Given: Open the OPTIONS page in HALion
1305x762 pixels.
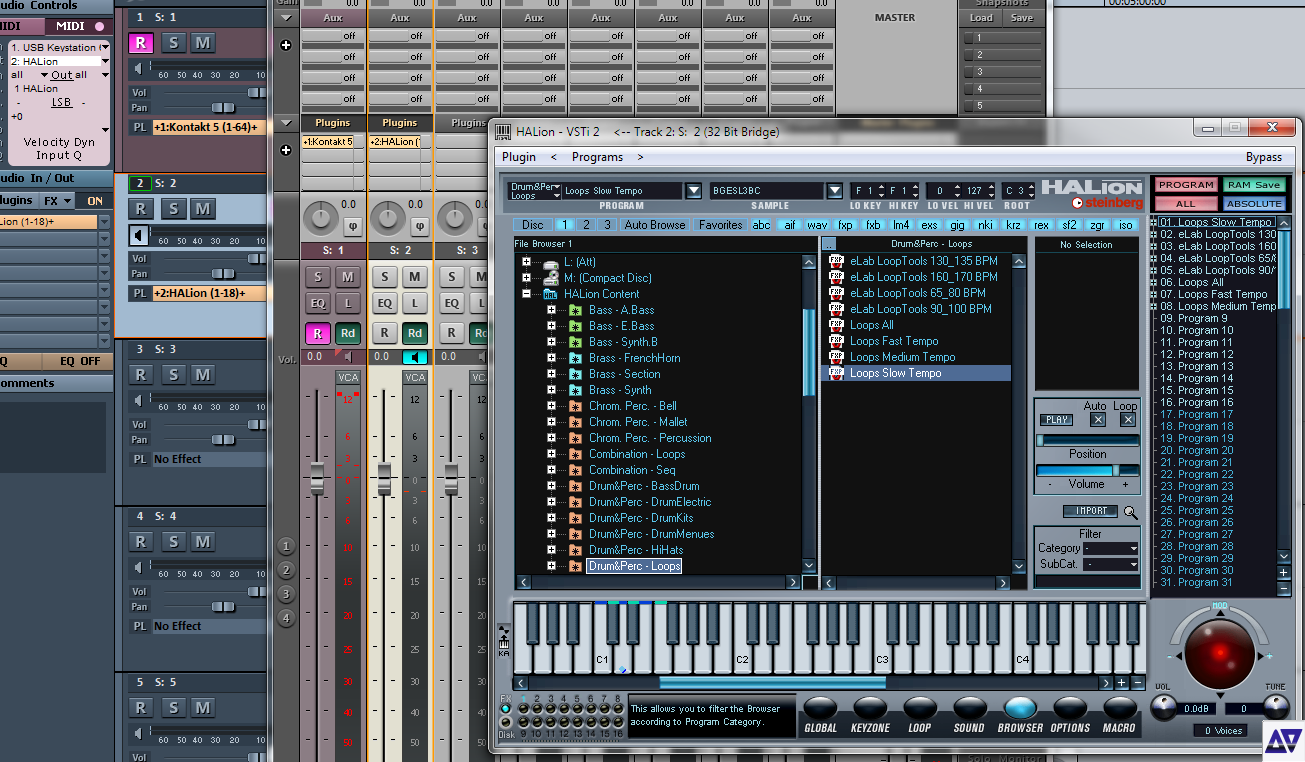Looking at the screenshot, I should click(1070, 709).
